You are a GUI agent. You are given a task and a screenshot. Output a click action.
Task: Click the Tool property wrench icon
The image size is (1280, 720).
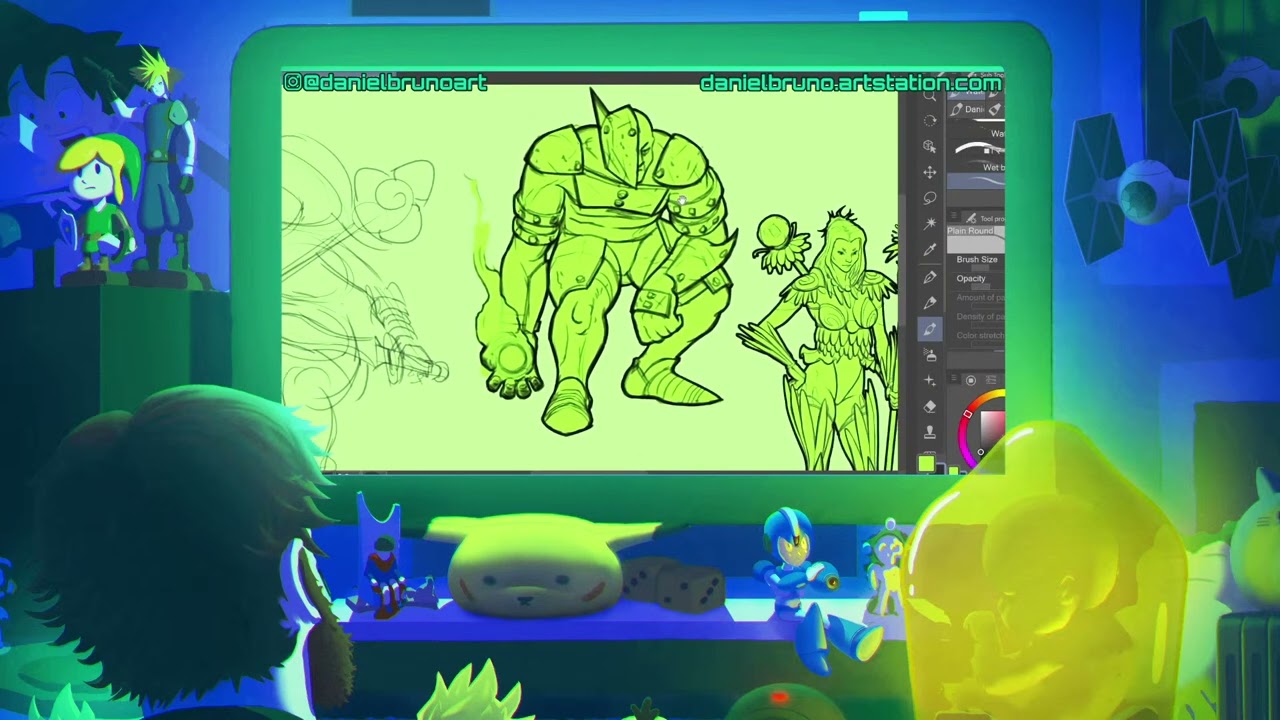[971, 218]
